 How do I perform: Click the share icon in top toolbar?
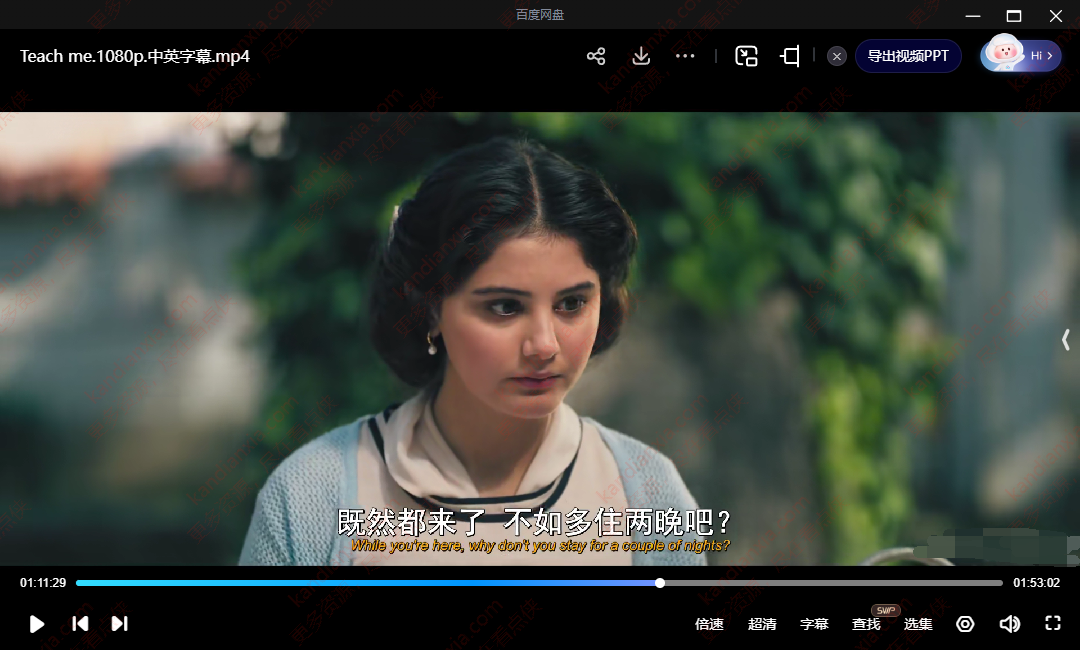596,56
